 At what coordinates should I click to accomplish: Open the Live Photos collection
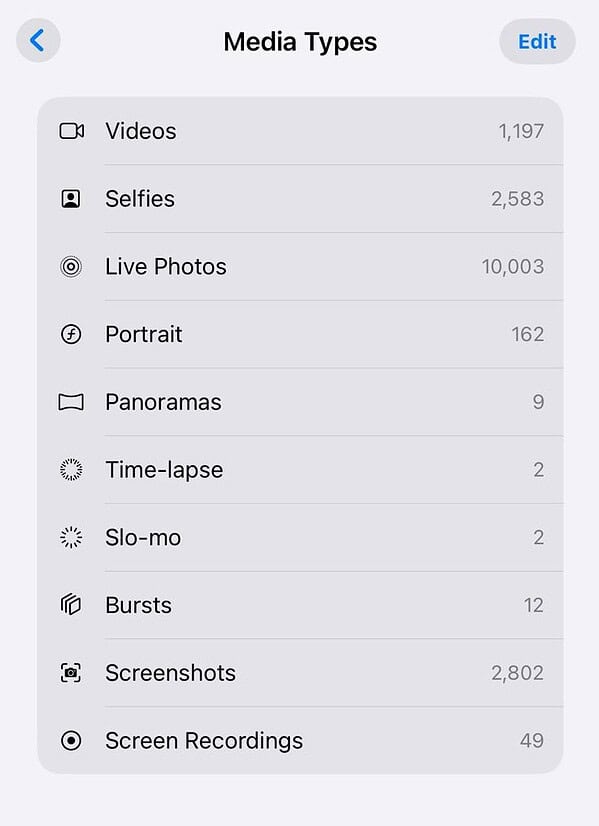click(x=166, y=266)
